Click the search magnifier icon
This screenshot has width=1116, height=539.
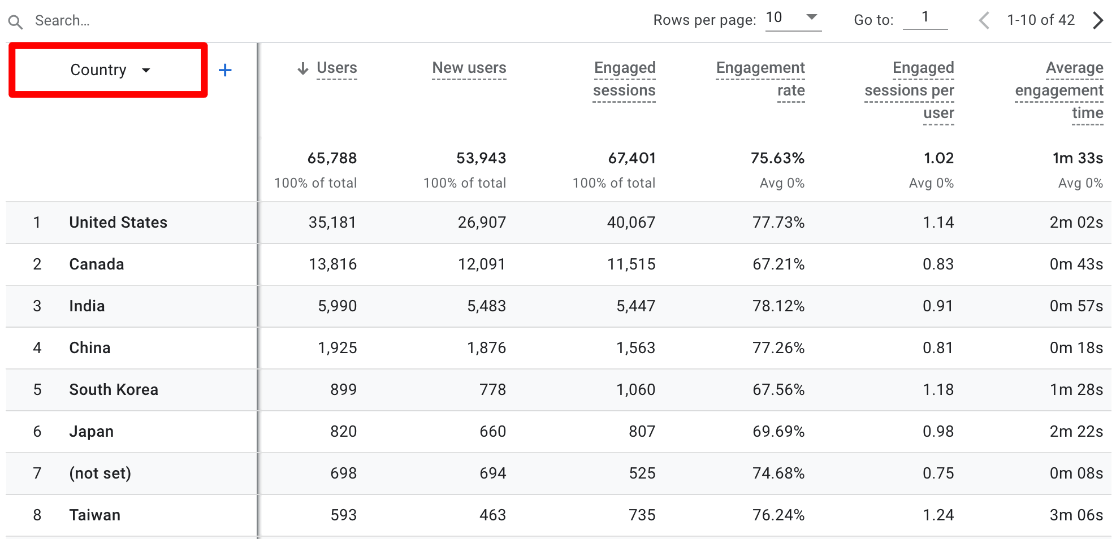15,21
